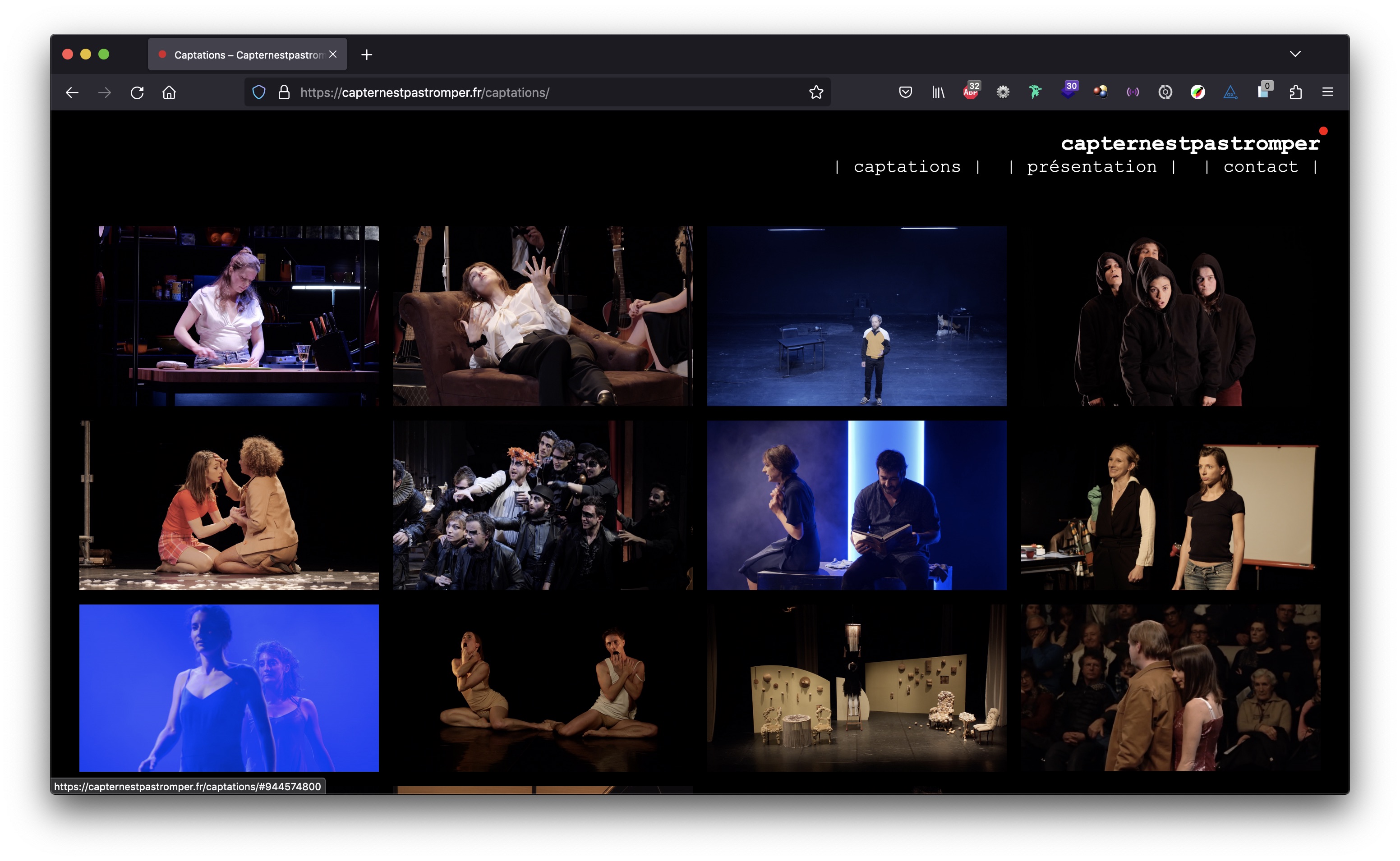Viewport: 1400px width, 861px height.
Task: Open tracking protection shield info
Action: (258, 92)
